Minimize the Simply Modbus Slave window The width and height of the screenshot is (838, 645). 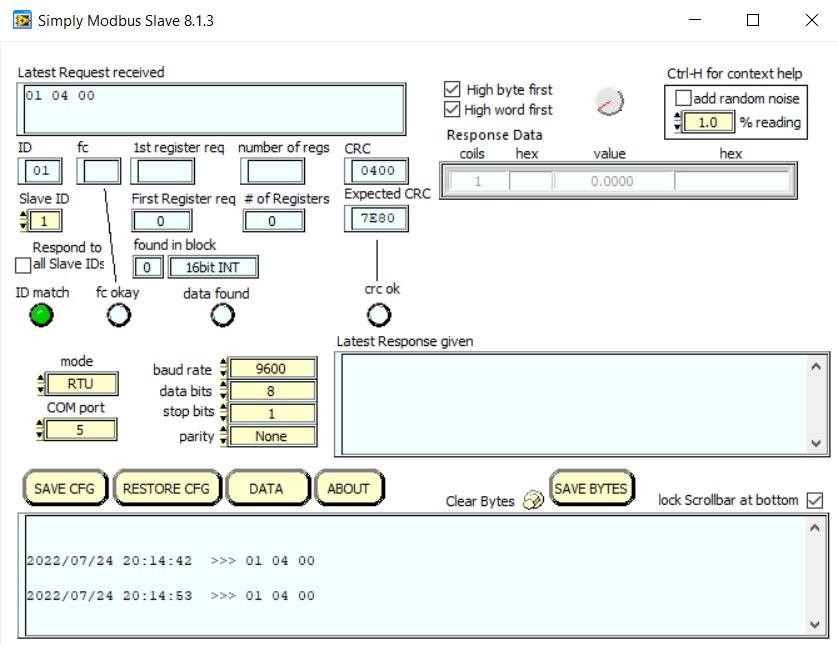tap(695, 20)
